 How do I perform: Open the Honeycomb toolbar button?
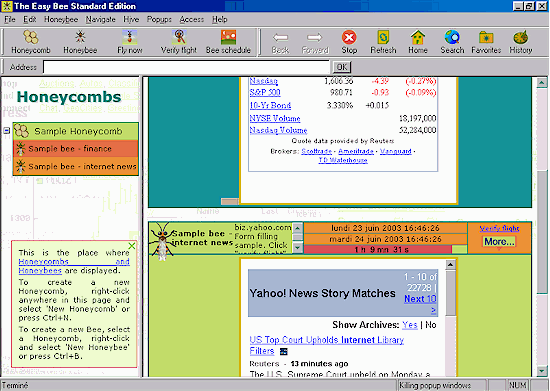pyautogui.click(x=31, y=42)
